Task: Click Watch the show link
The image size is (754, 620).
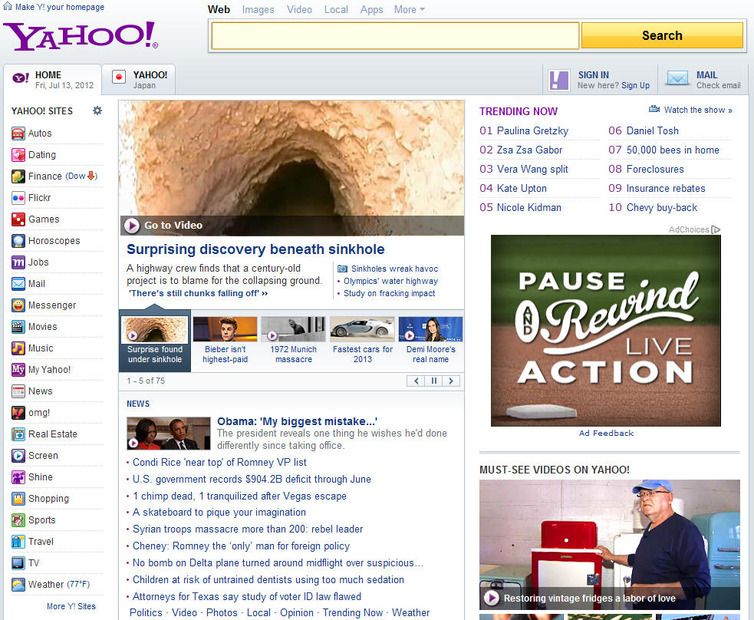Action: point(698,110)
